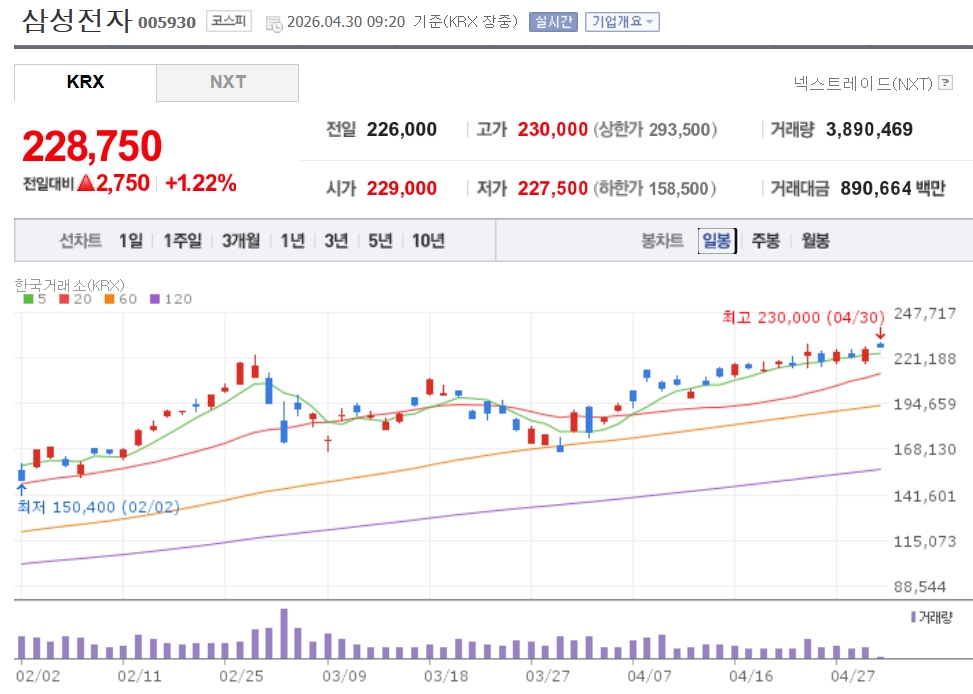Click the 1주일 line chart range
The width and height of the screenshot is (973, 694).
(x=182, y=241)
